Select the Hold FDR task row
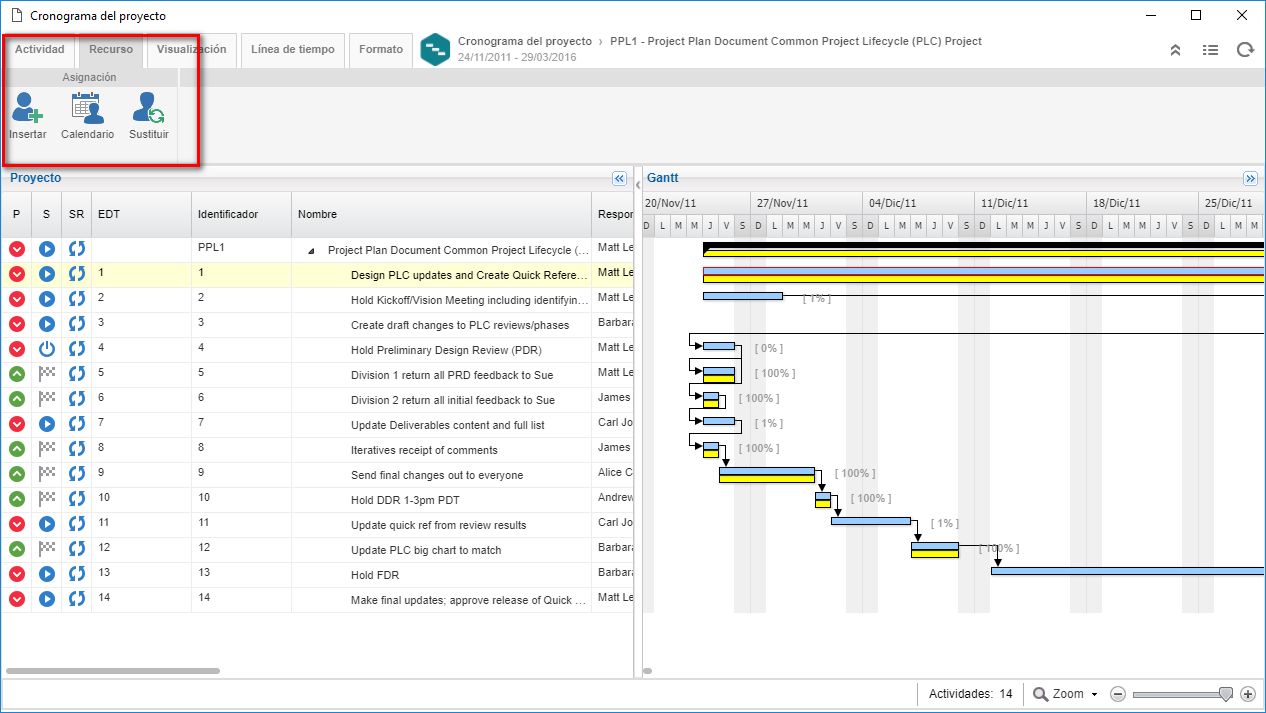 (x=317, y=575)
